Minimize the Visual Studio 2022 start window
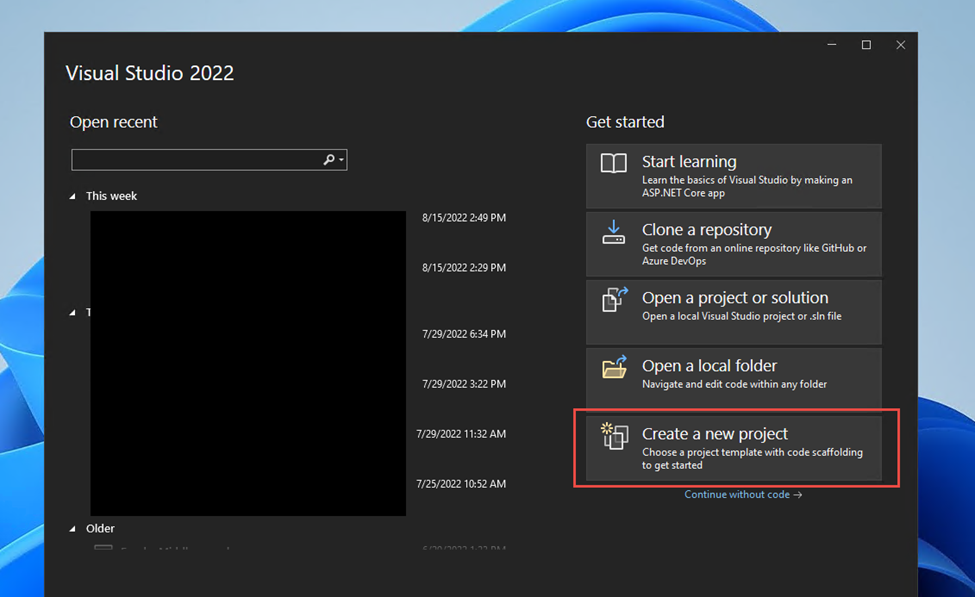 [832, 45]
